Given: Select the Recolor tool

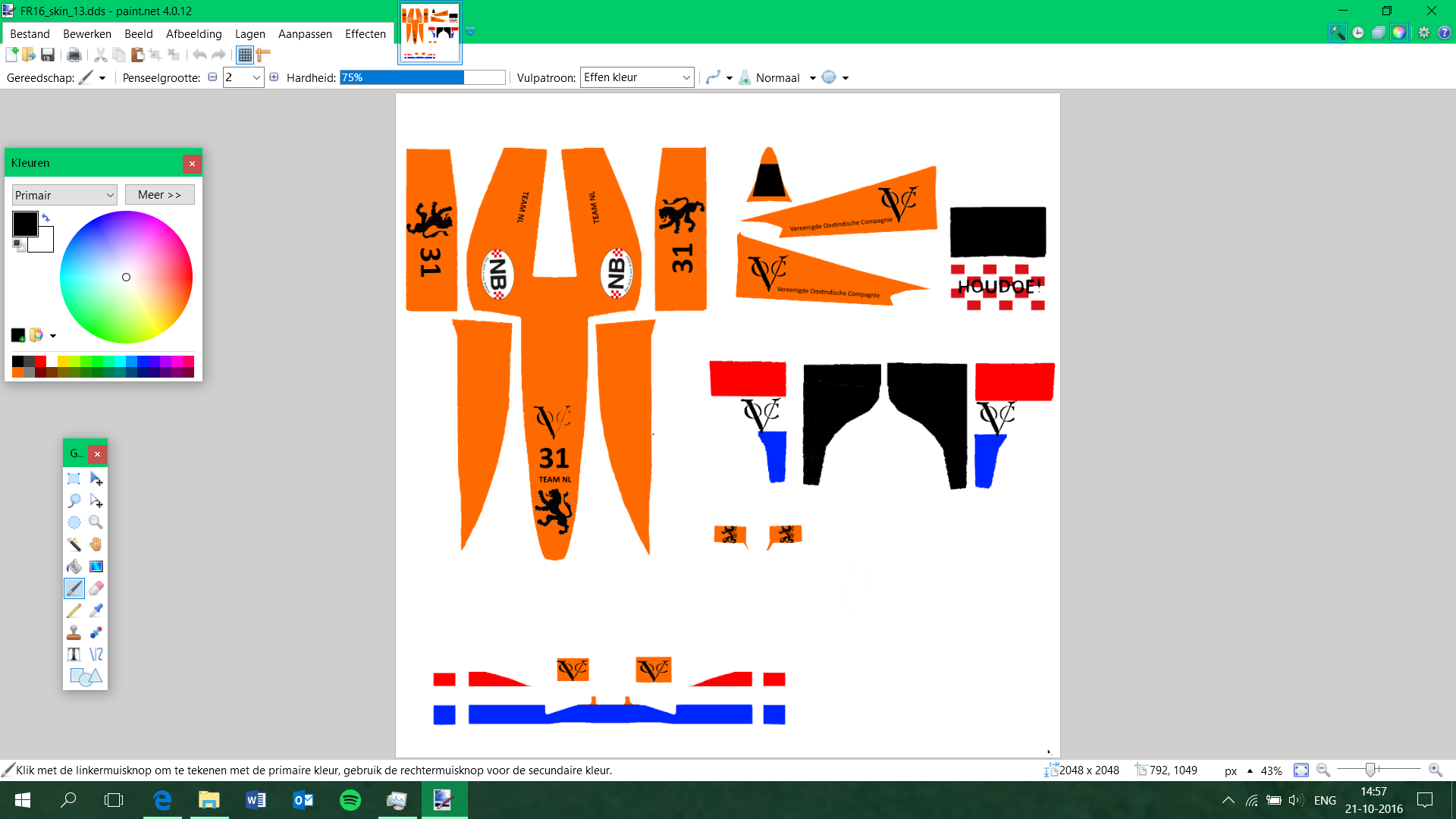Looking at the screenshot, I should 96,632.
